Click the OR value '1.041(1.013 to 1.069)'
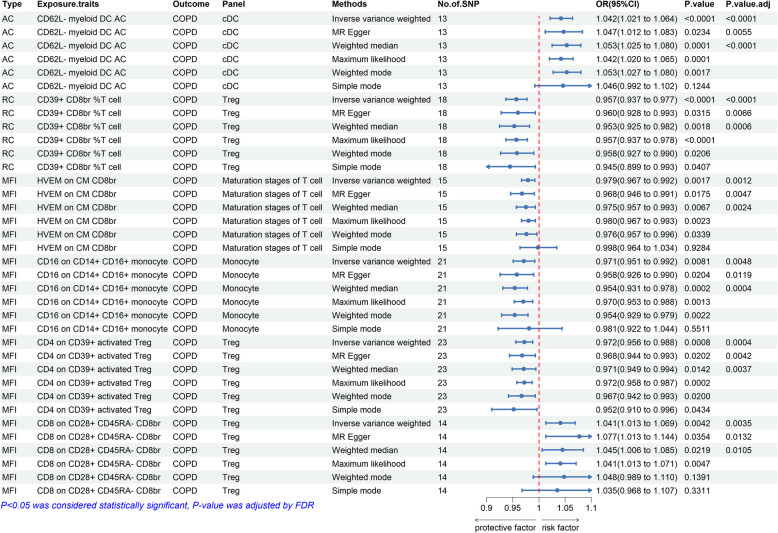 tap(637, 423)
